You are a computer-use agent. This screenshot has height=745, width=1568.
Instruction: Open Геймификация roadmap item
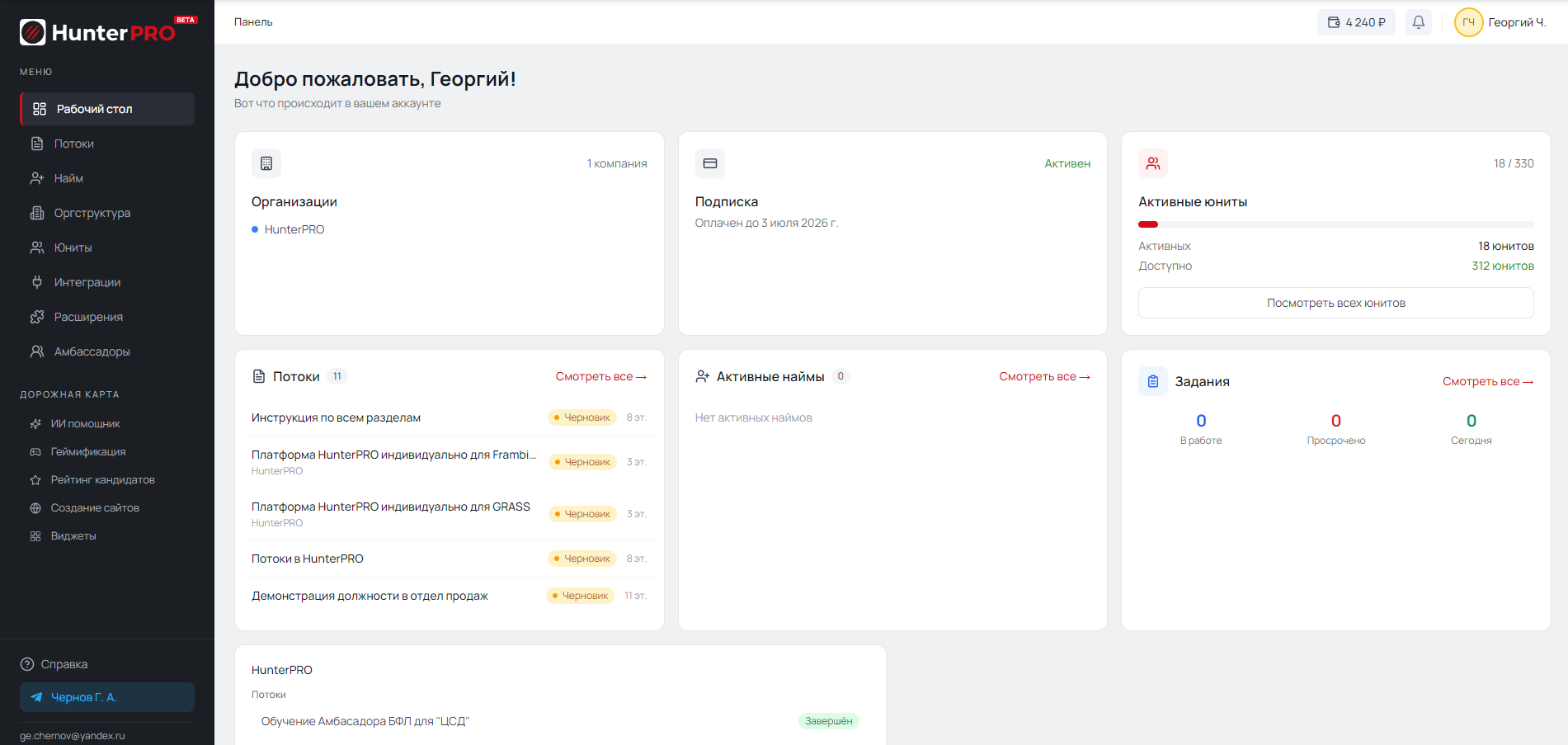pos(107,452)
